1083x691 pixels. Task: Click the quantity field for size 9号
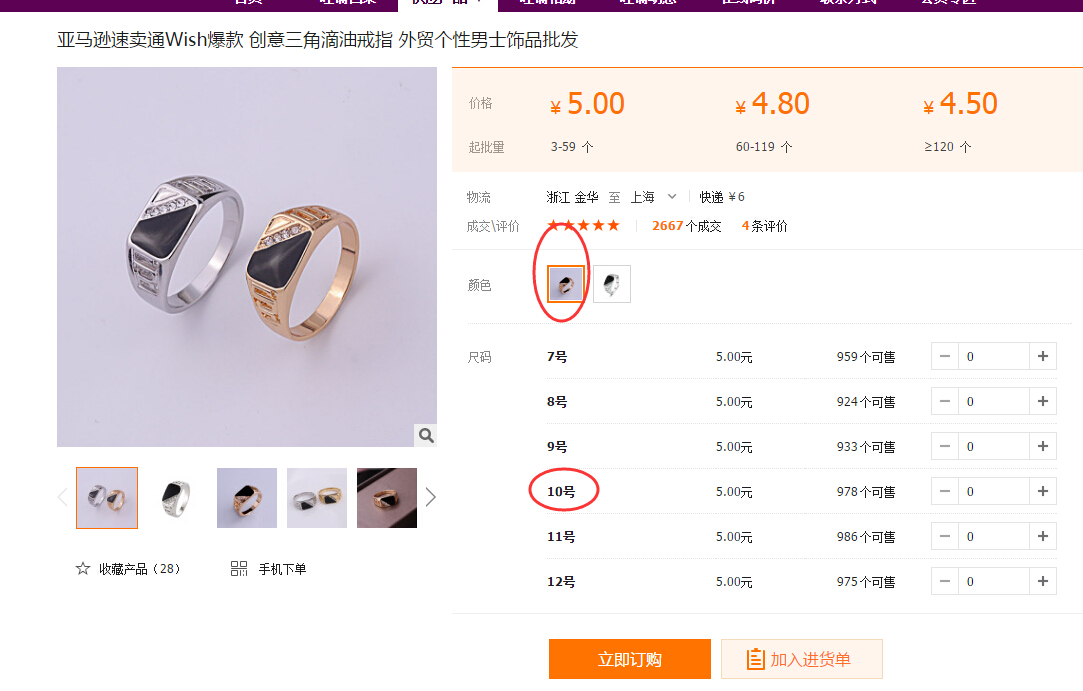pyautogui.click(x=994, y=446)
